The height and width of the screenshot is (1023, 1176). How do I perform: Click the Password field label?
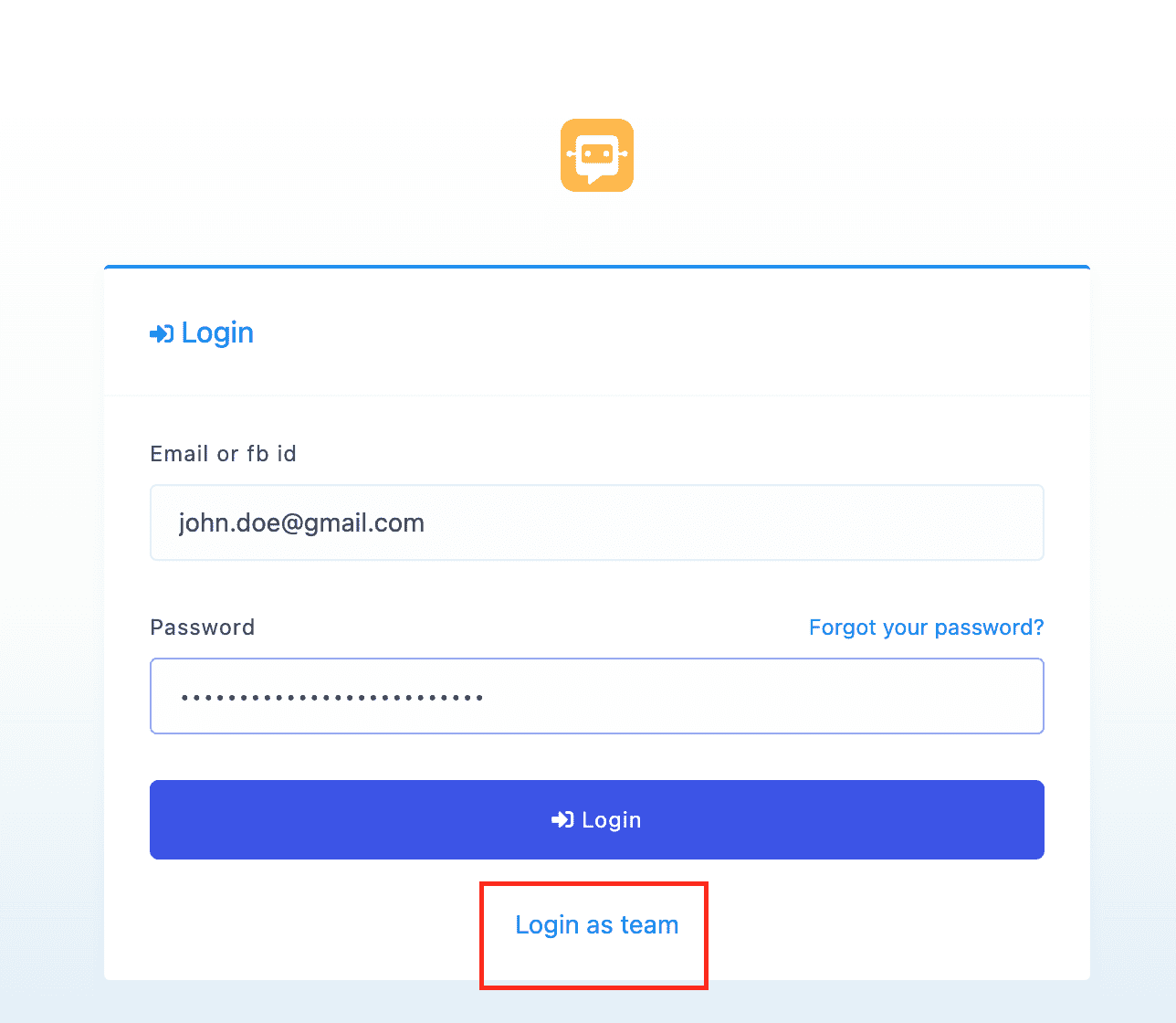click(203, 628)
